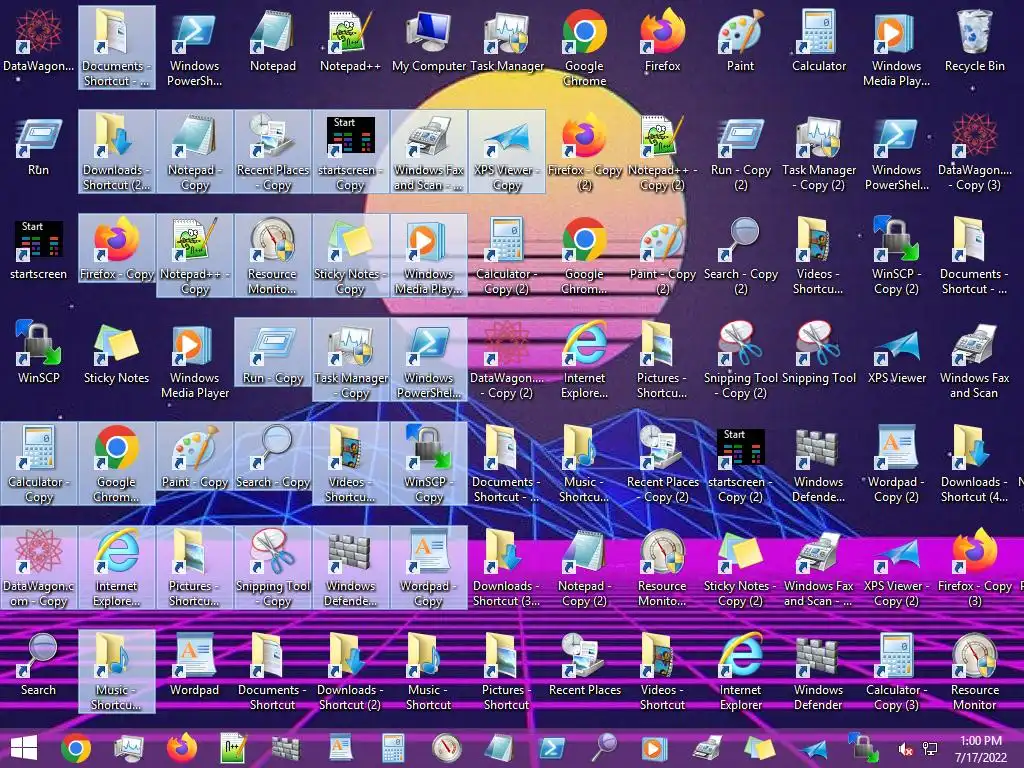Select the startscreen desktop shortcut
The width and height of the screenshot is (1024, 768).
click(38, 251)
